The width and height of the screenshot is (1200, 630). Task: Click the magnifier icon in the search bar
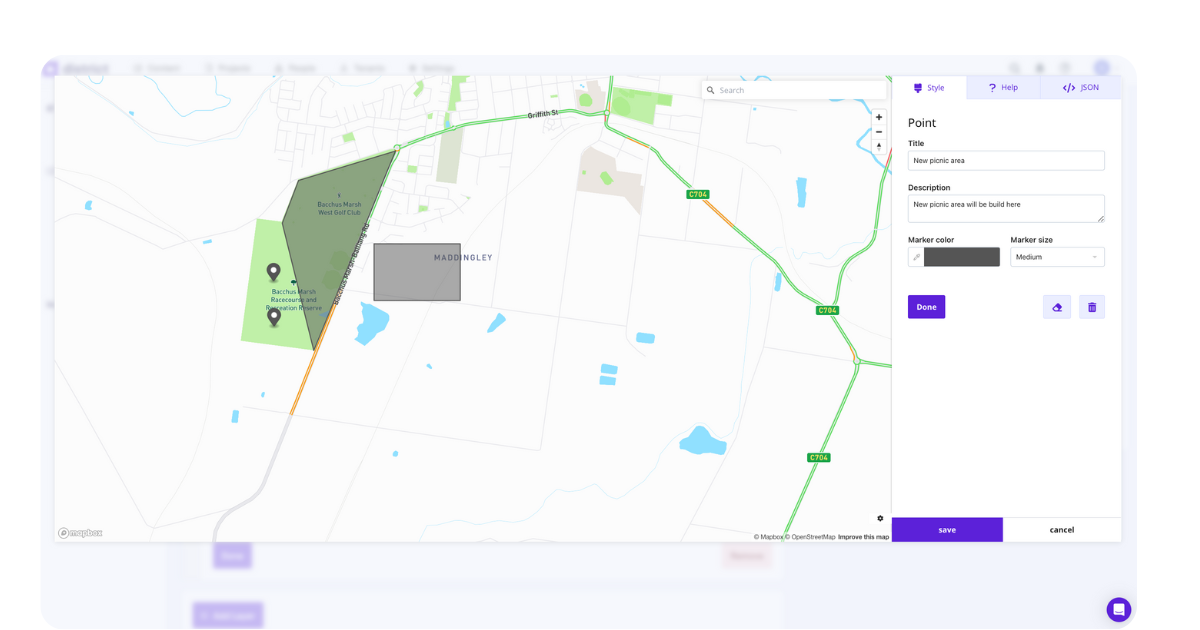[712, 89]
